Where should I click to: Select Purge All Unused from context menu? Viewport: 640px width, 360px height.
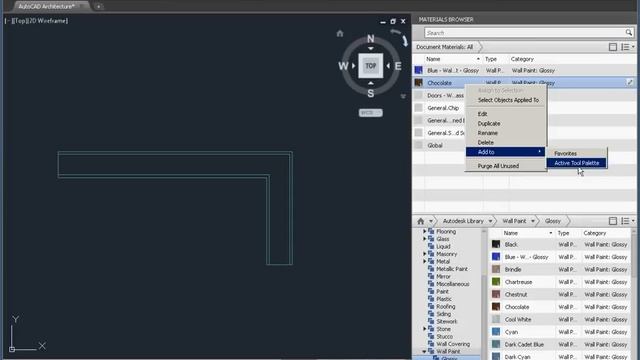(498, 166)
